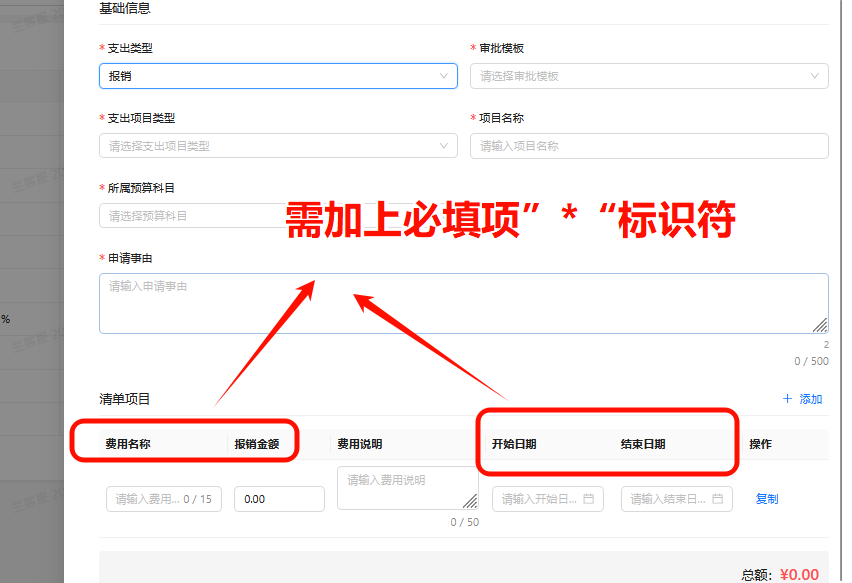The width and height of the screenshot is (852, 583).
Task: Click calendar icon in 结束日期 field
Action: pos(717,499)
